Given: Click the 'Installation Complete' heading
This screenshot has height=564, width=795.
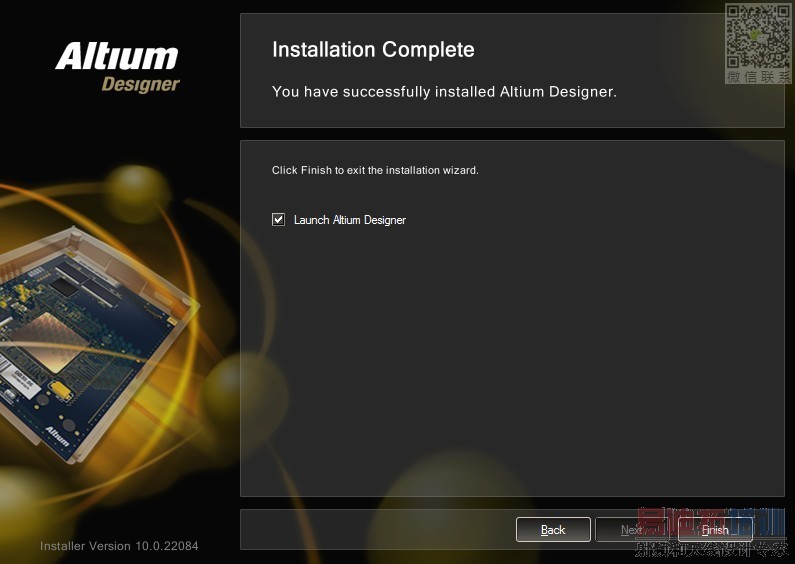Looking at the screenshot, I should 373,50.
